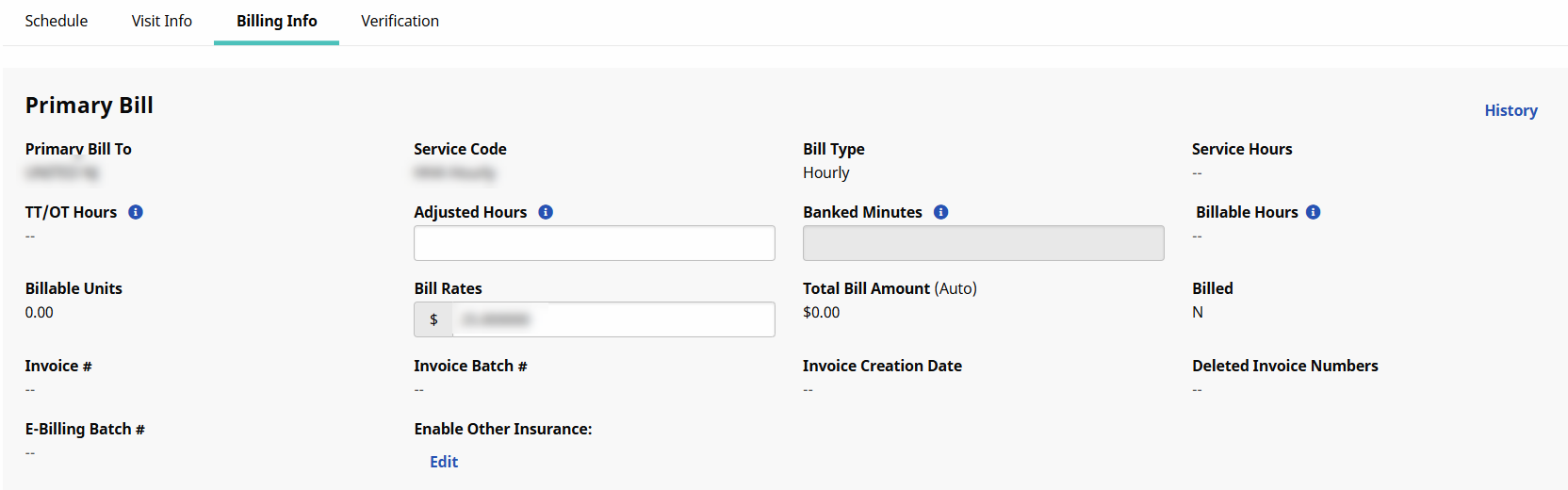This screenshot has height=490, width=1568.
Task: Click the greyed-out Banked Minutes field
Action: tap(983, 243)
